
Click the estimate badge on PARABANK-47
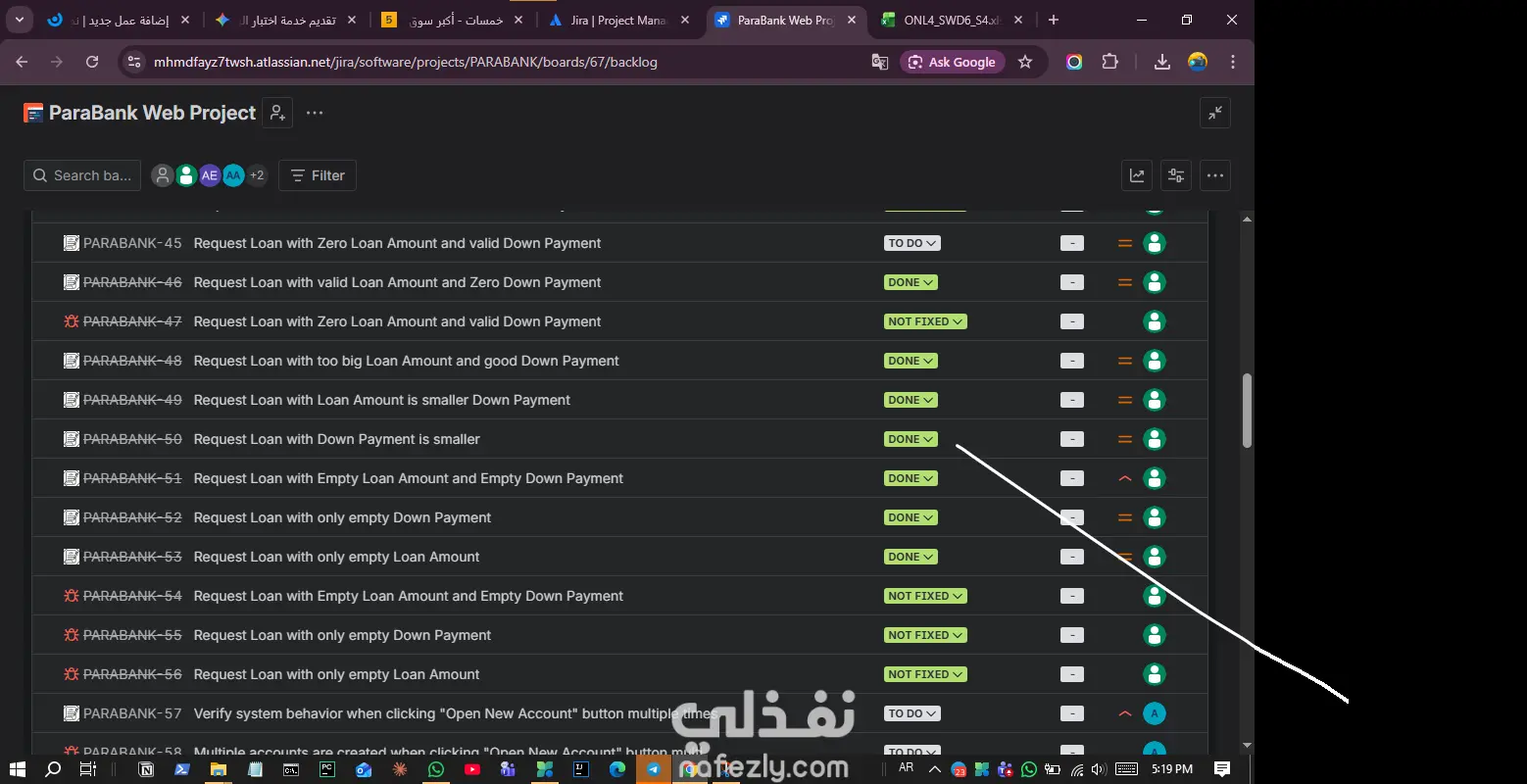[1072, 321]
